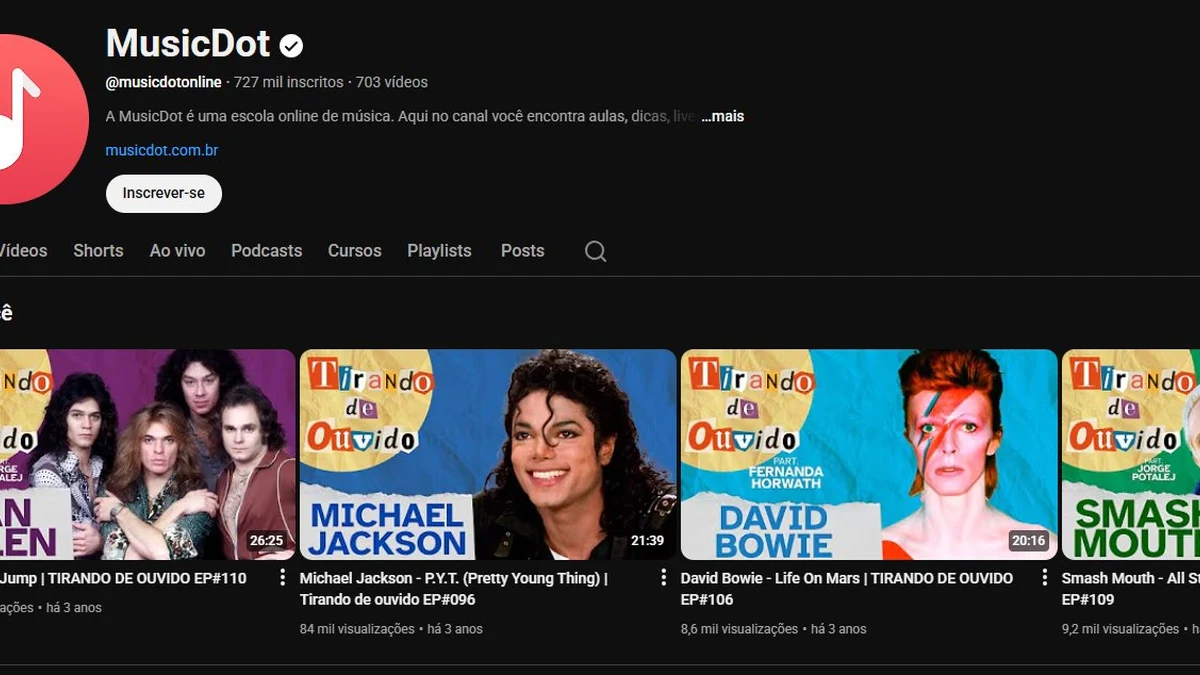Open options menu for Van Halen Jump video
Image resolution: width=1200 pixels, height=675 pixels.
click(x=282, y=577)
